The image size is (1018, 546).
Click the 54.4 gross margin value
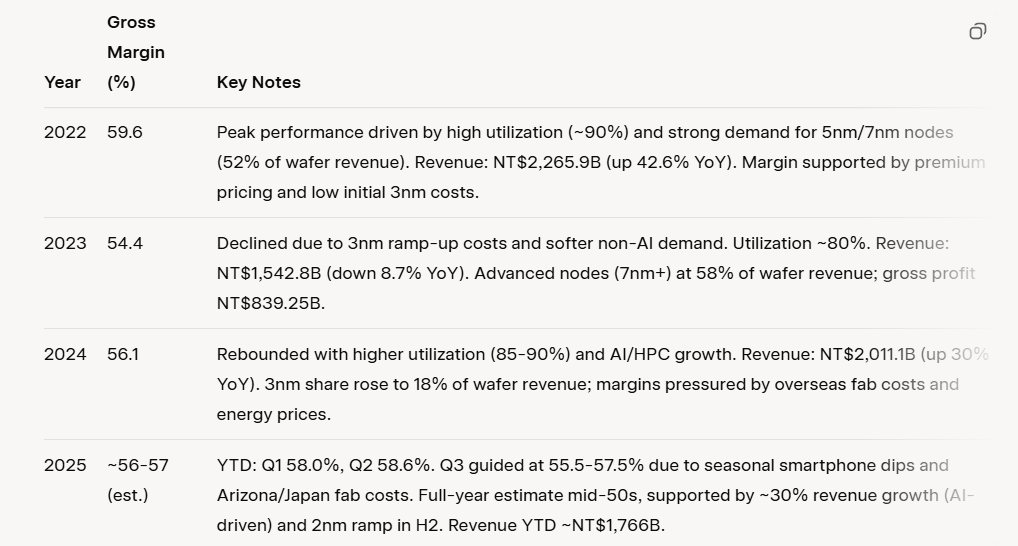pos(125,244)
